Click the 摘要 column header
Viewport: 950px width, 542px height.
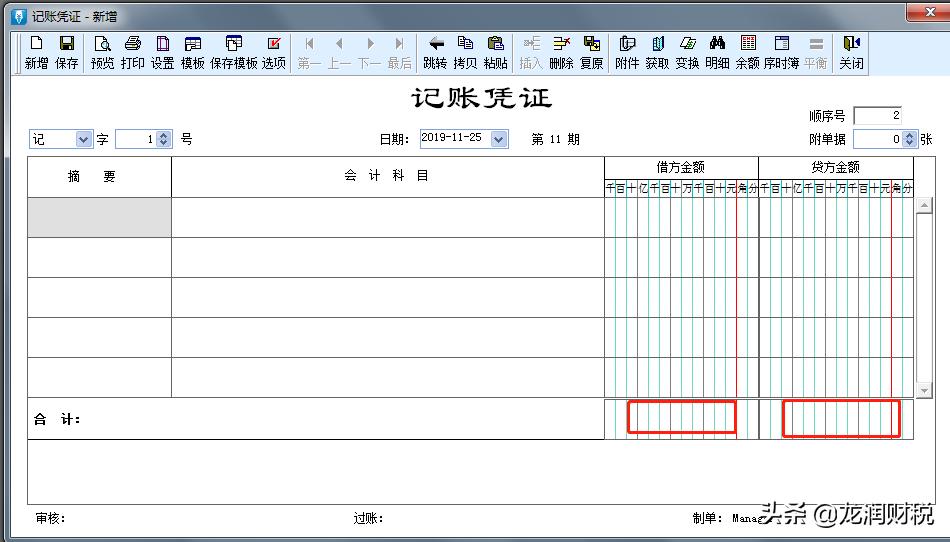pos(99,177)
